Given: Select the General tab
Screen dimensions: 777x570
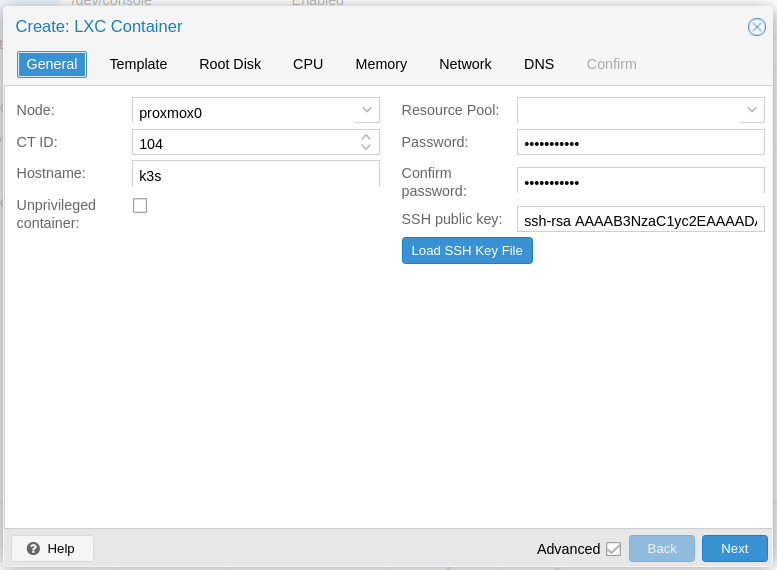Looking at the screenshot, I should [x=52, y=64].
